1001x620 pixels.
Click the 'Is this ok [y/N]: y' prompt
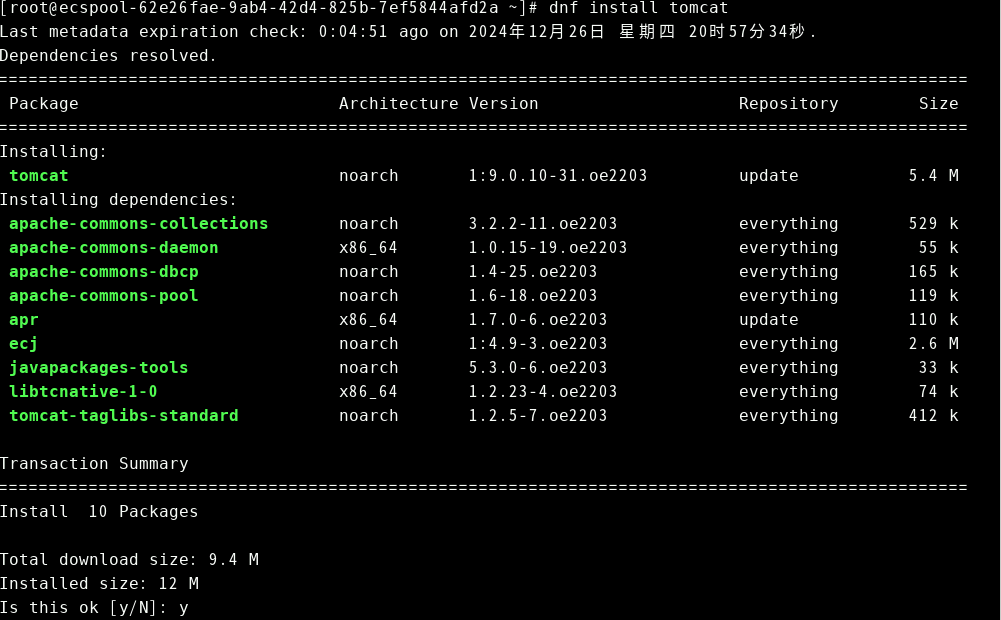coord(94,607)
